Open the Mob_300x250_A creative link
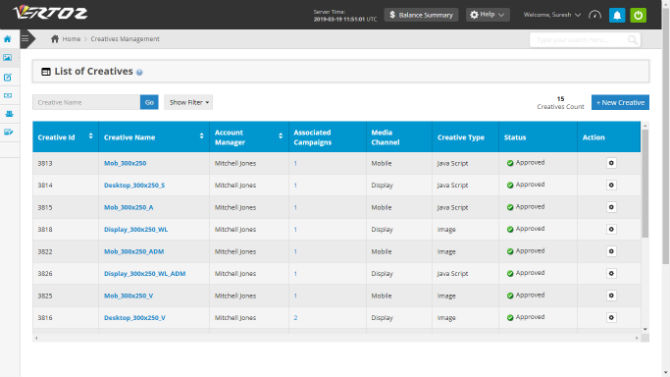The width and height of the screenshot is (670, 377). click(x=129, y=207)
